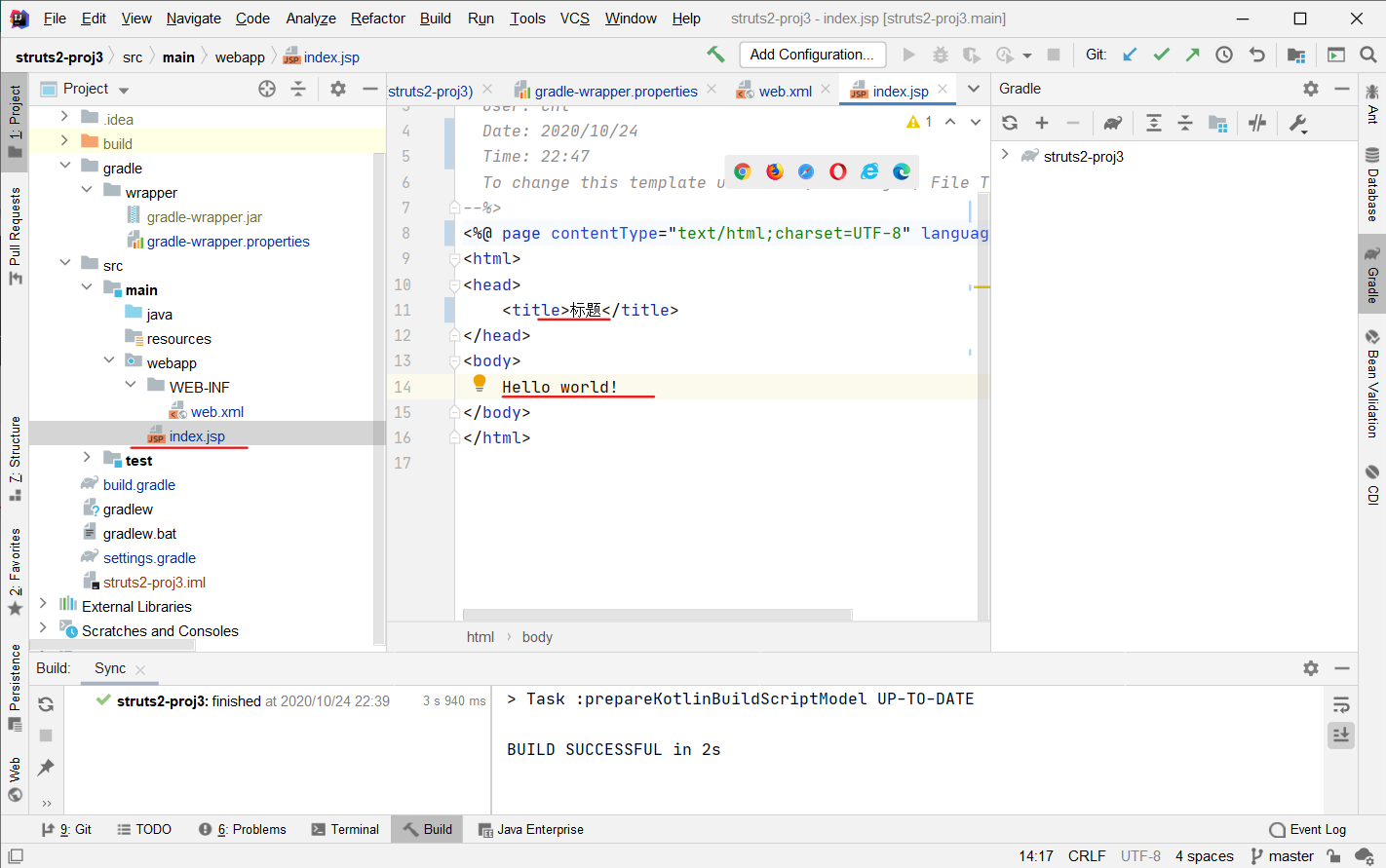The height and width of the screenshot is (868, 1386).
Task: Toggle Gradle offline mode icon
Action: [1257, 123]
